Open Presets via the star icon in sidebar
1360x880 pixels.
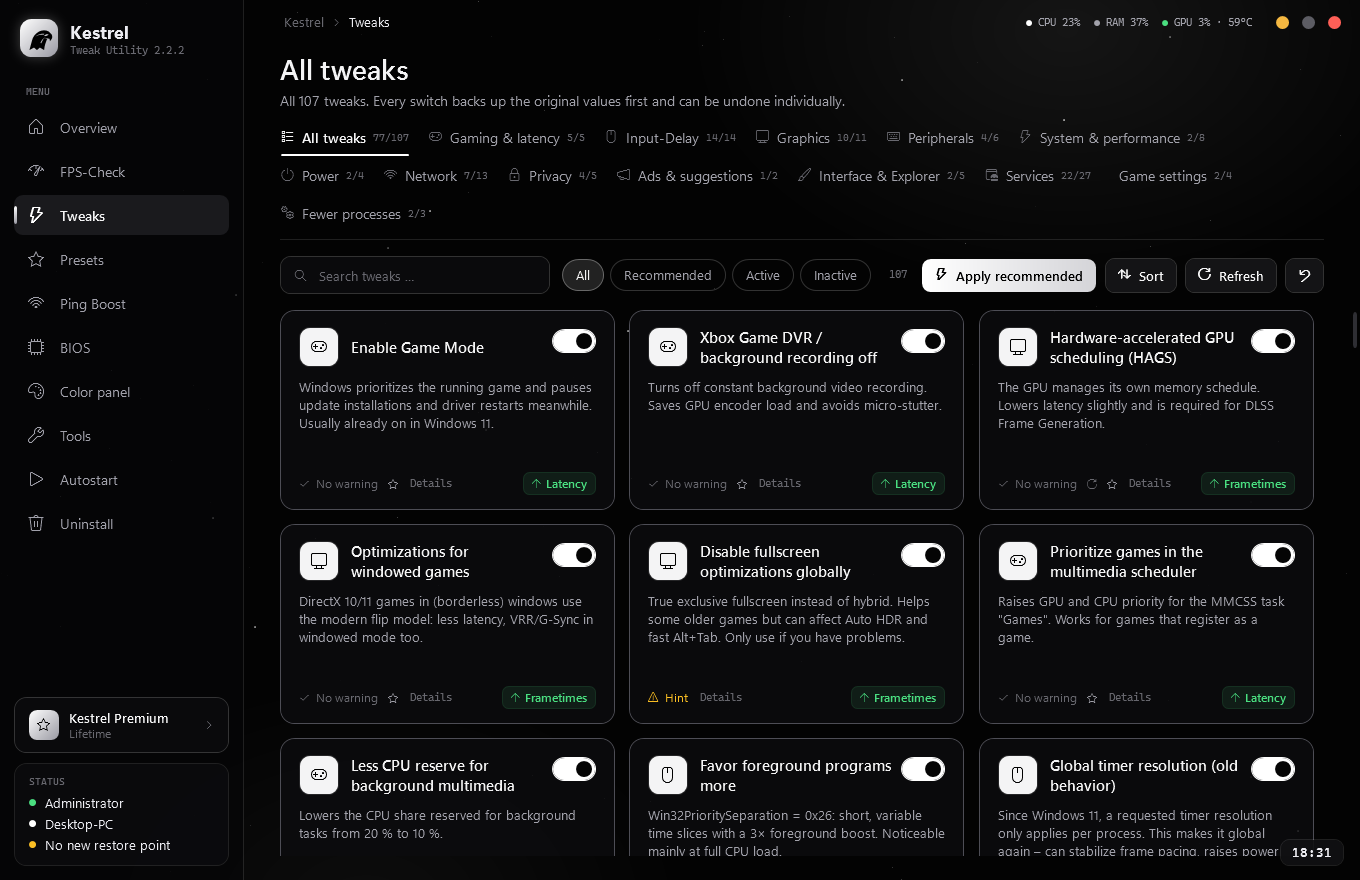pos(36,260)
